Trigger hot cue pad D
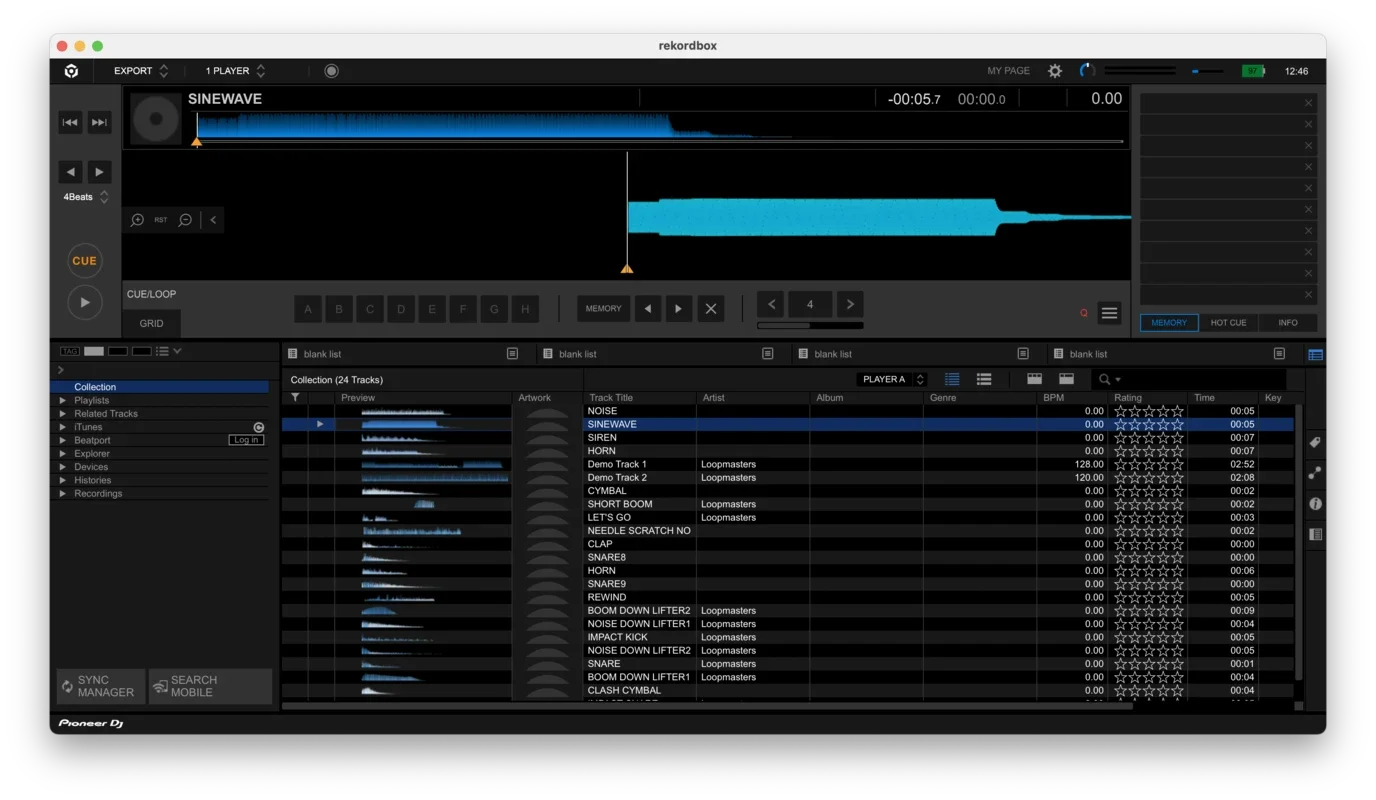 [x=401, y=309]
